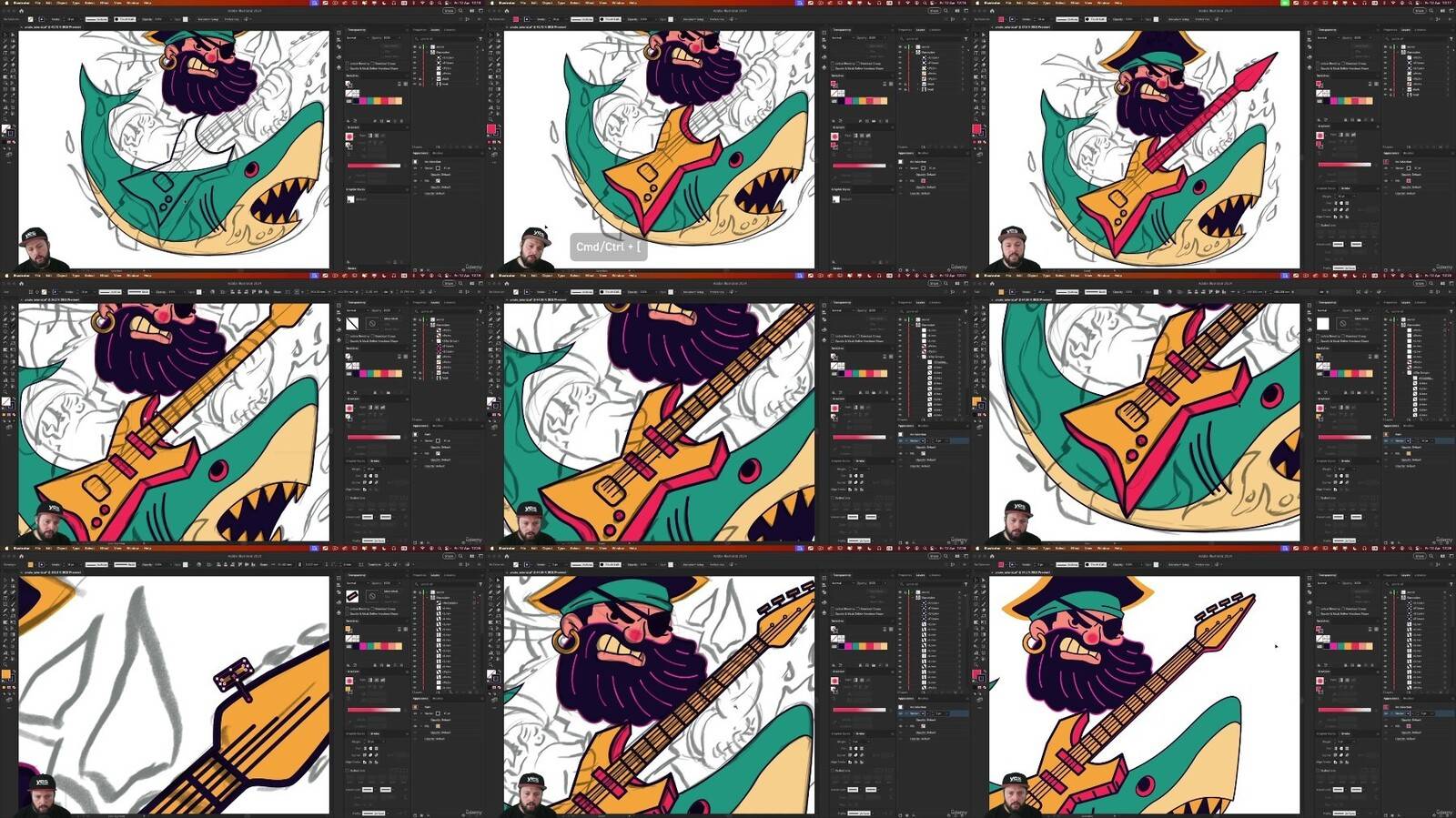Toggle Appearance Fill row visibility, bottom-middle frame
The image size is (1456, 818).
(x=900, y=727)
